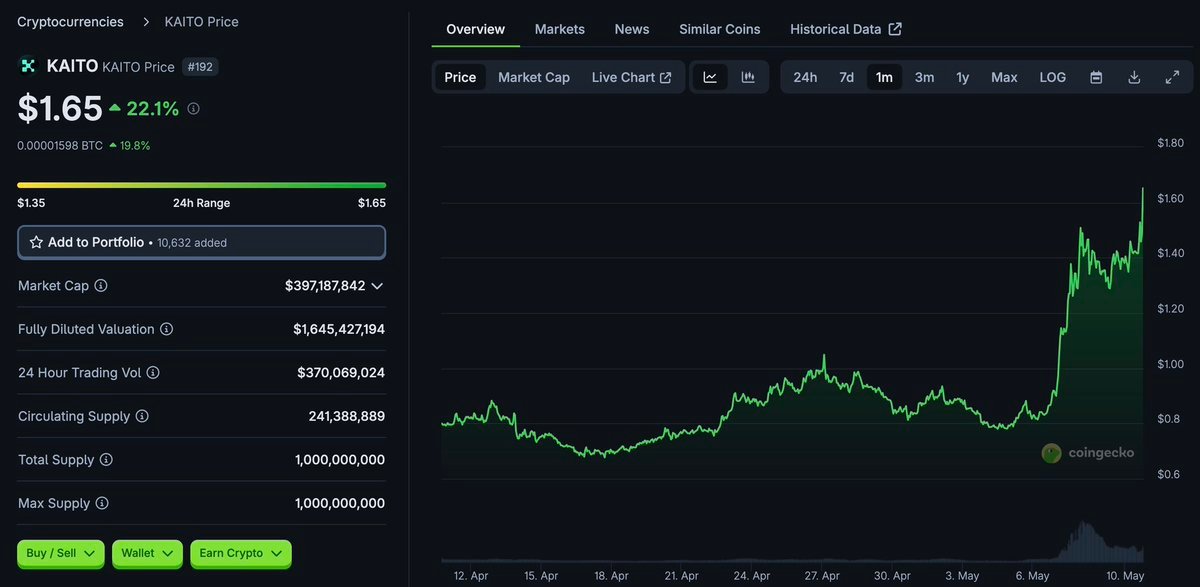Click the Fully Diluted Valuation info icon
1200x587 pixels.
tap(167, 329)
